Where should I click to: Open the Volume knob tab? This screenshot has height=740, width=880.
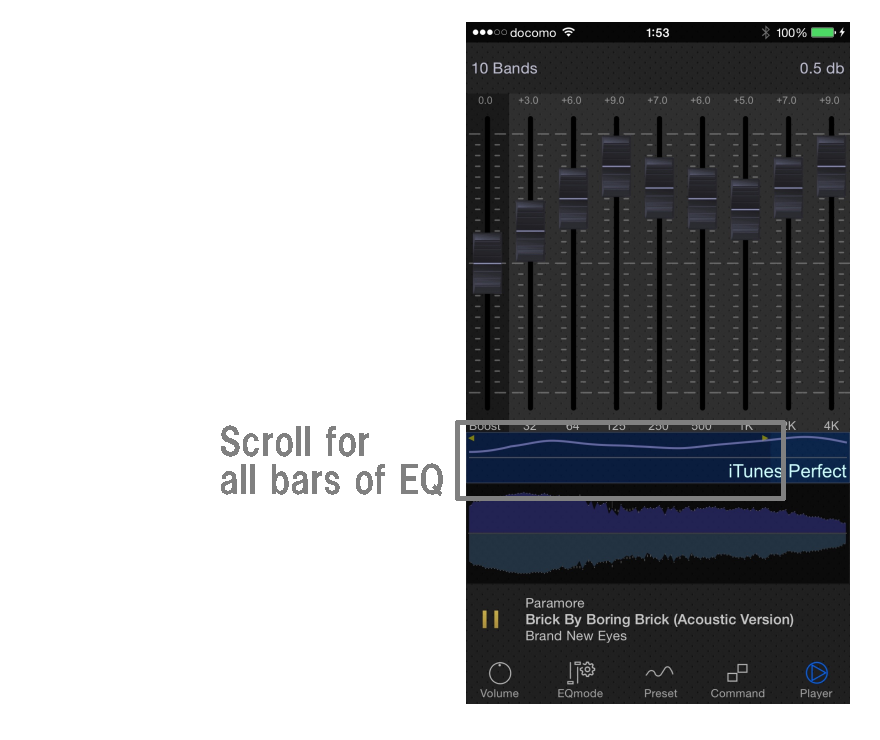[x=499, y=680]
